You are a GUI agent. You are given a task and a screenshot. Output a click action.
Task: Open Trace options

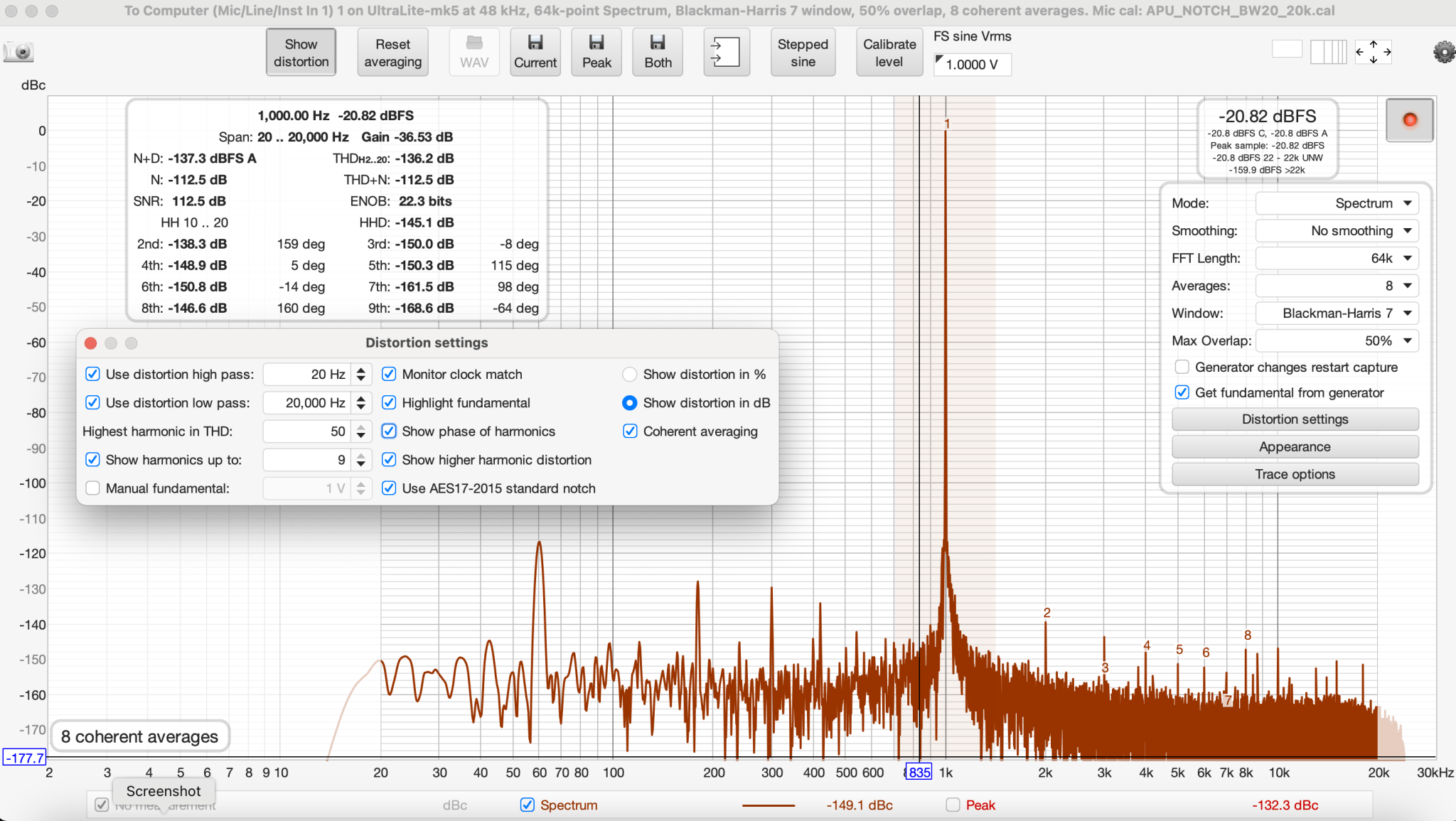1295,475
